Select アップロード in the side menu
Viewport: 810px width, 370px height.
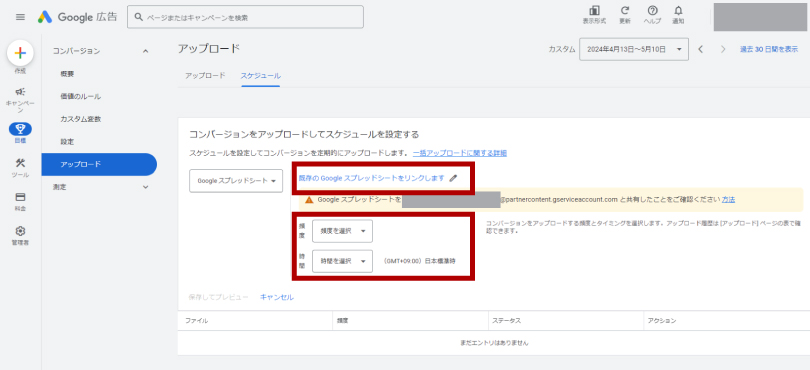(99, 164)
